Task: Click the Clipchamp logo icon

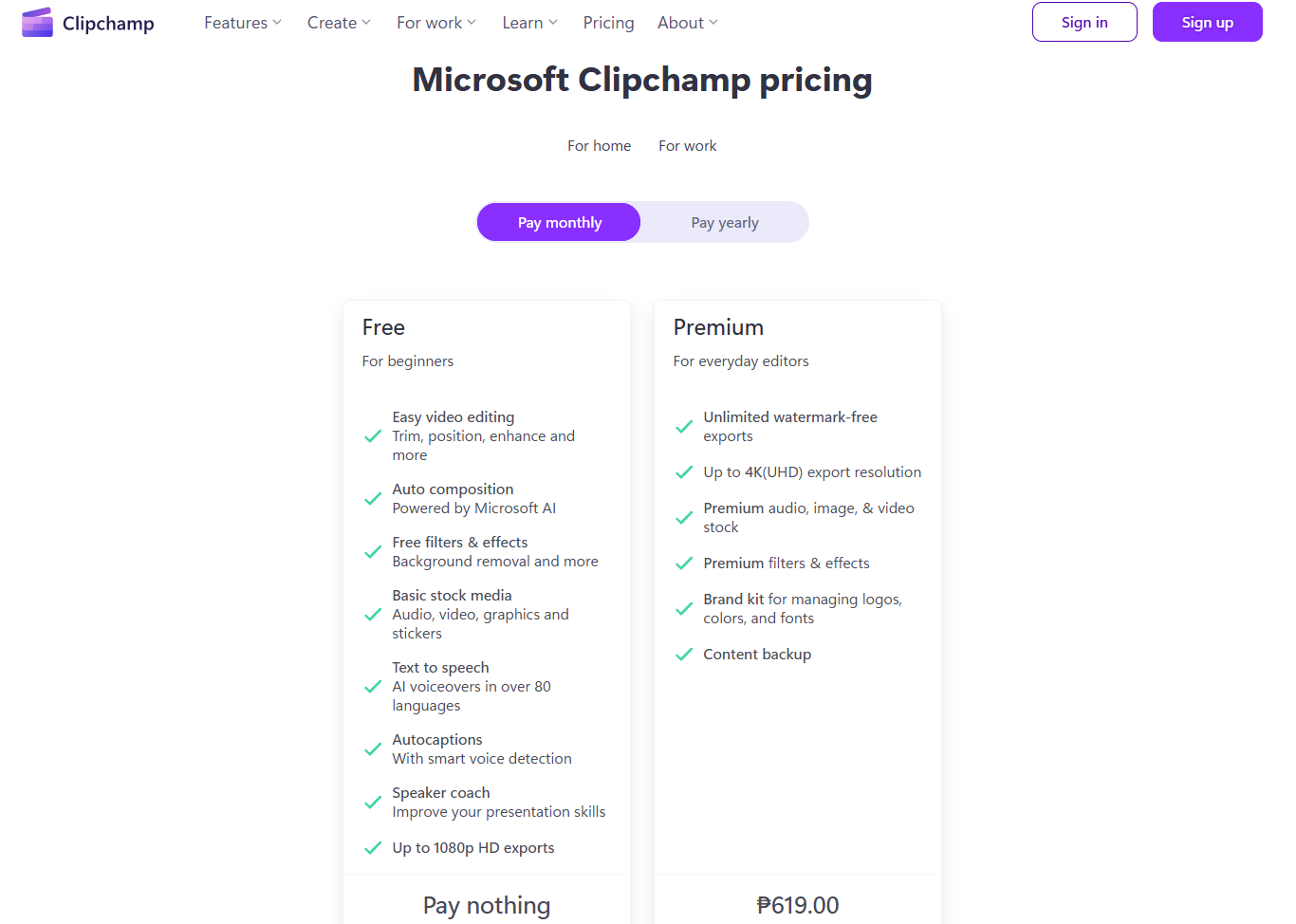Action: tap(37, 23)
